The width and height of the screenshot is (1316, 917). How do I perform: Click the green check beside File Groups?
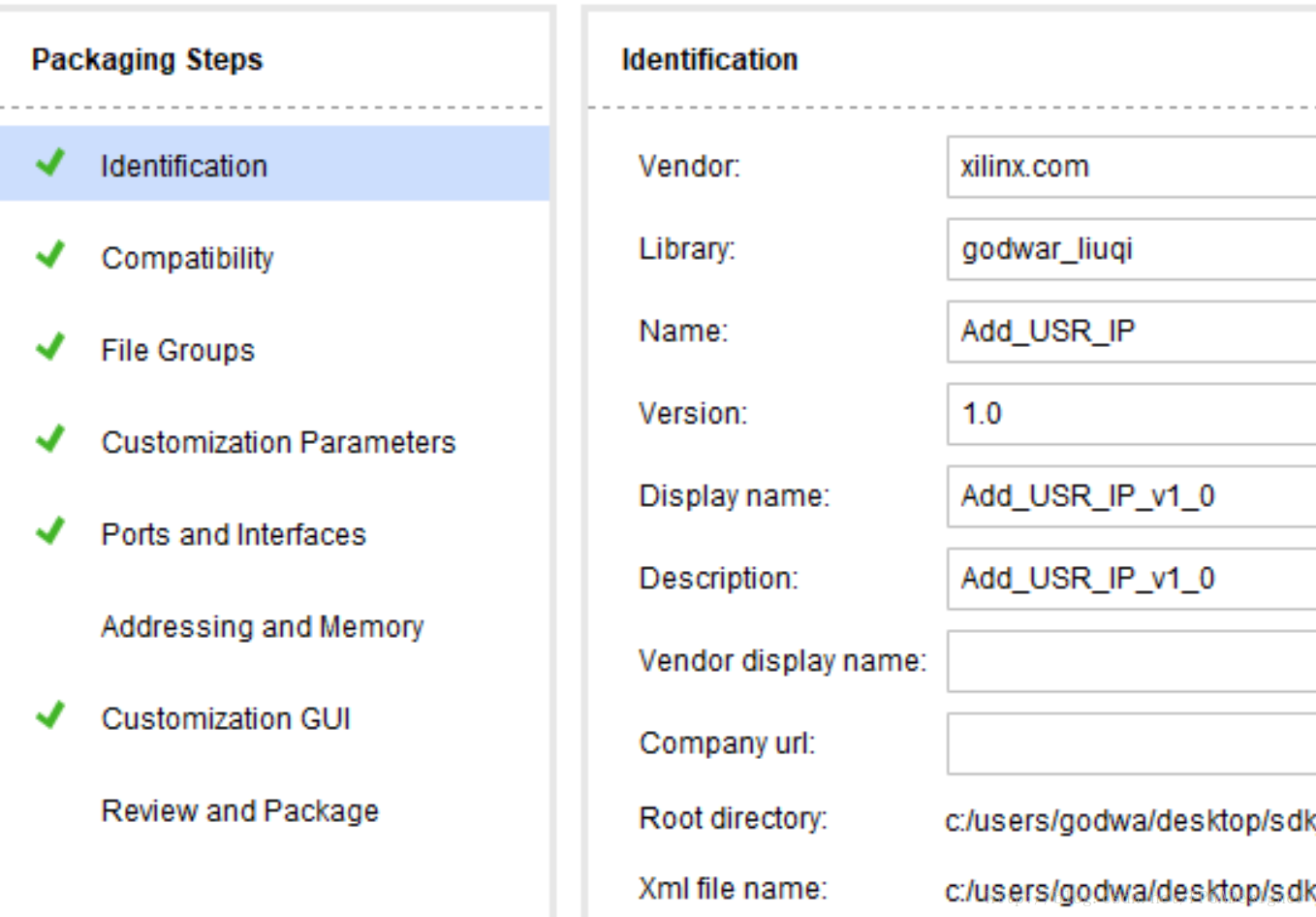tap(50, 347)
